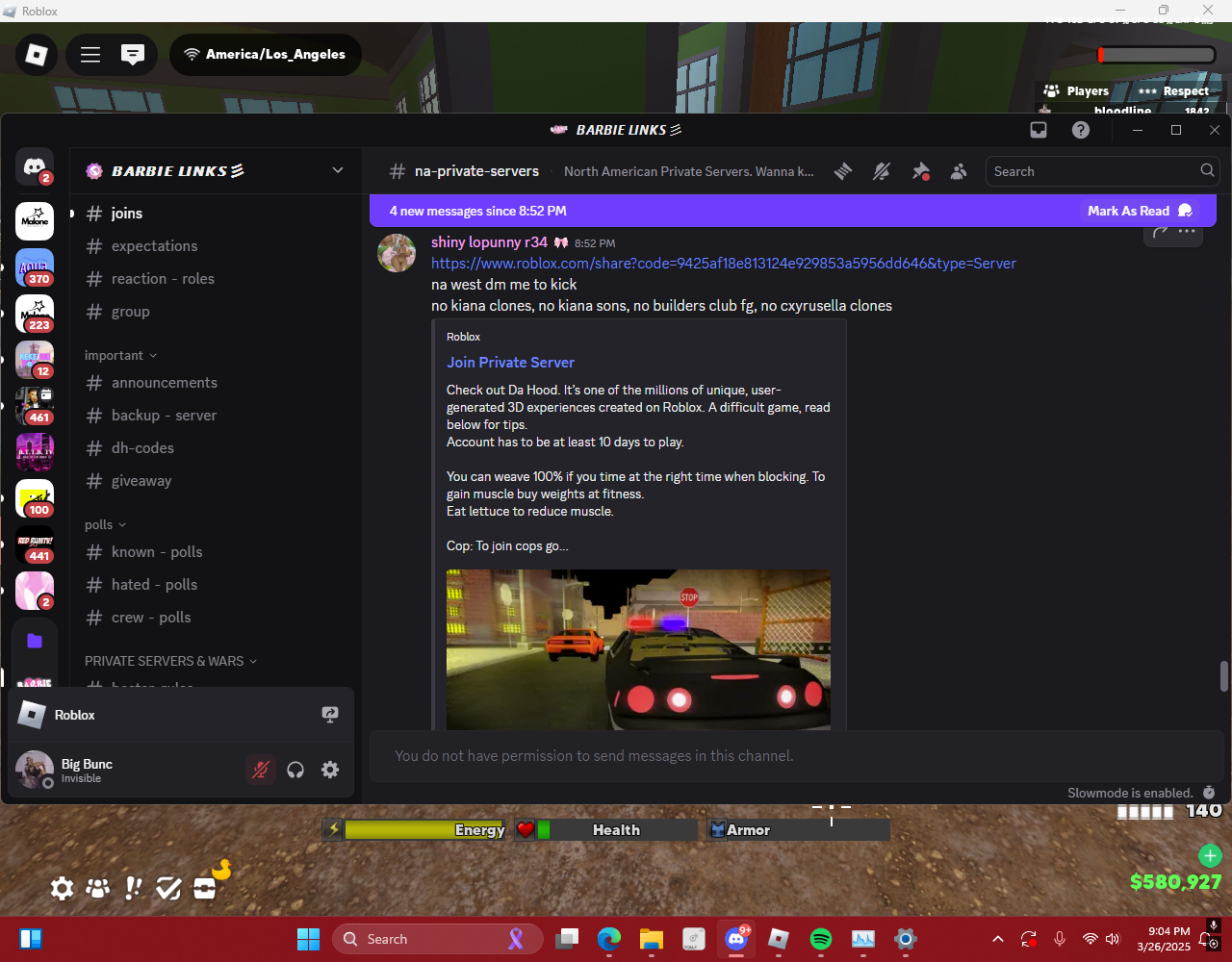Click the Discord chat scrollbar thumb
Viewport: 1232px width, 962px height.
pos(1224,676)
